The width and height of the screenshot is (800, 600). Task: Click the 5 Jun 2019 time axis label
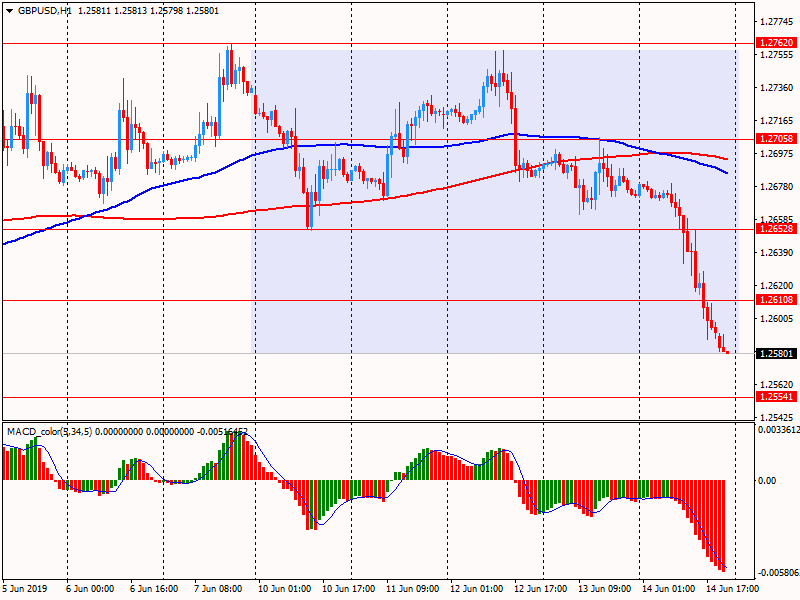pos(25,589)
